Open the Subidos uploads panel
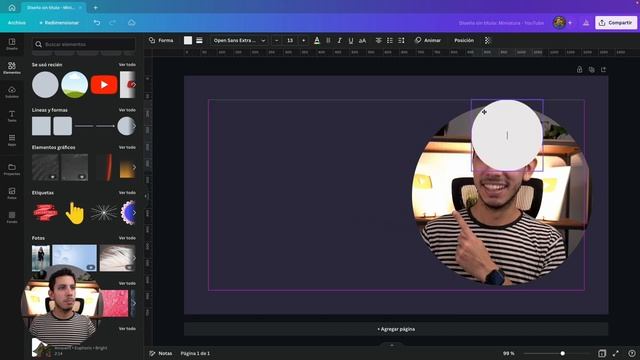 [x=12, y=92]
